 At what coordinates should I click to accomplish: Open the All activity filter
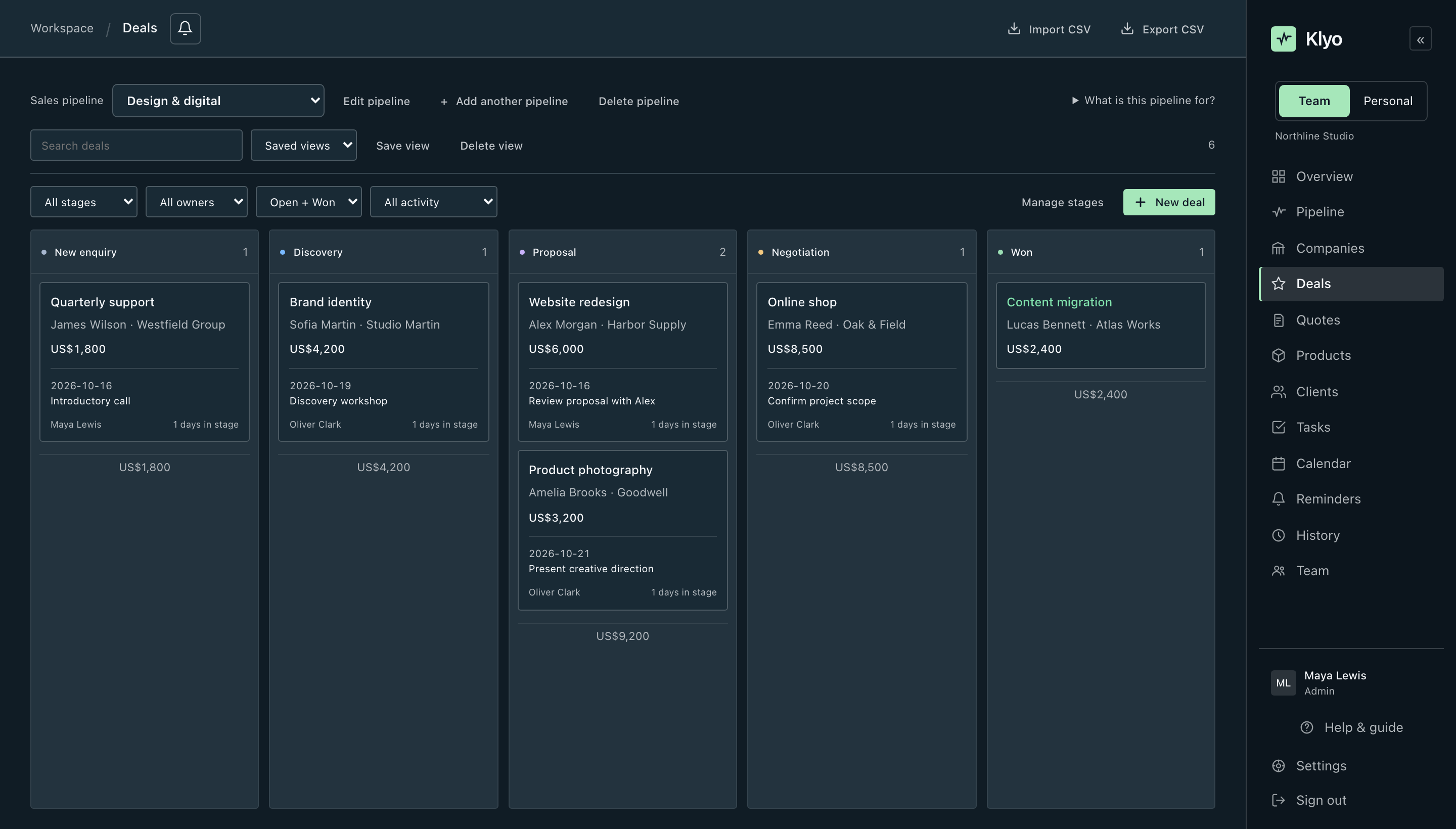coord(433,202)
